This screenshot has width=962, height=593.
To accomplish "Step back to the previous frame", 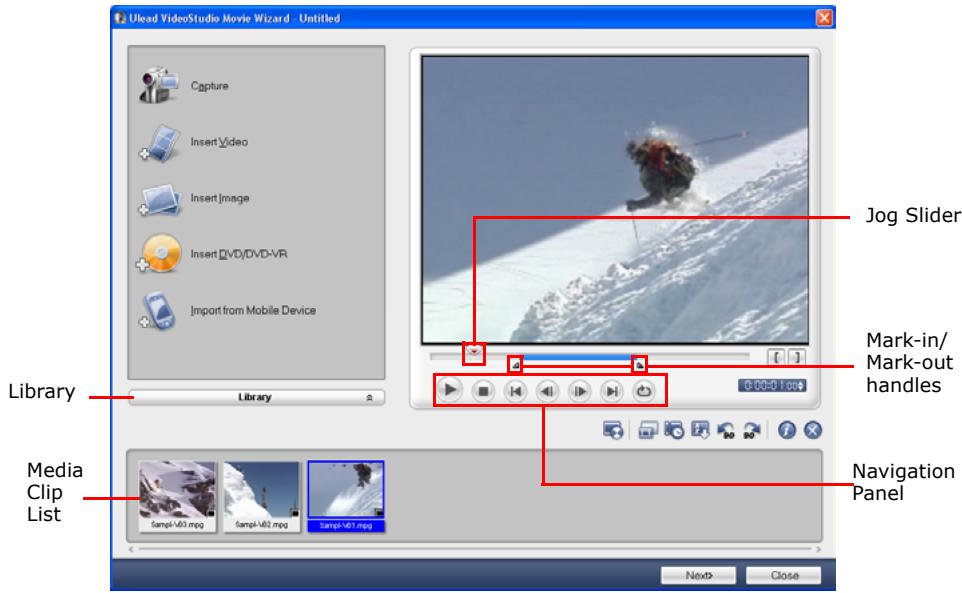I will (547, 391).
